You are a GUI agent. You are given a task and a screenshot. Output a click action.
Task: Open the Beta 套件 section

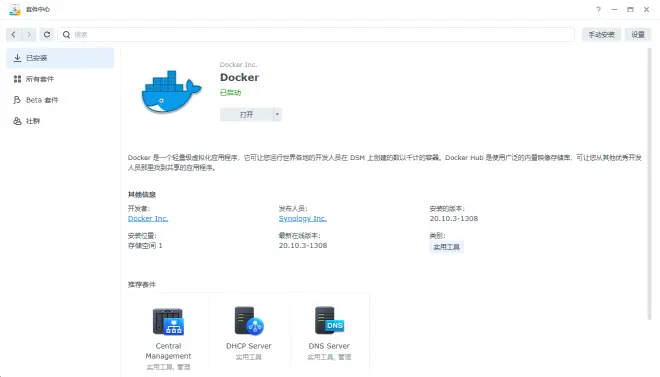tap(60, 100)
